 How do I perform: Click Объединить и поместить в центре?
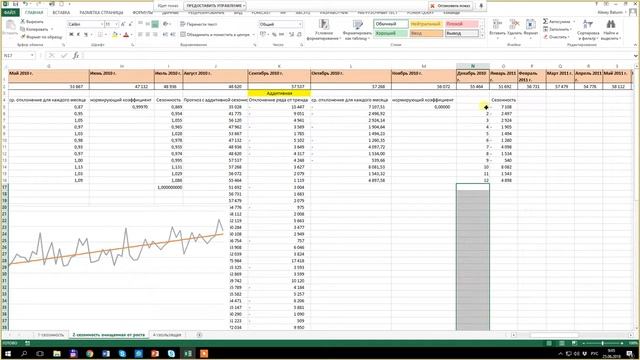coord(217,35)
